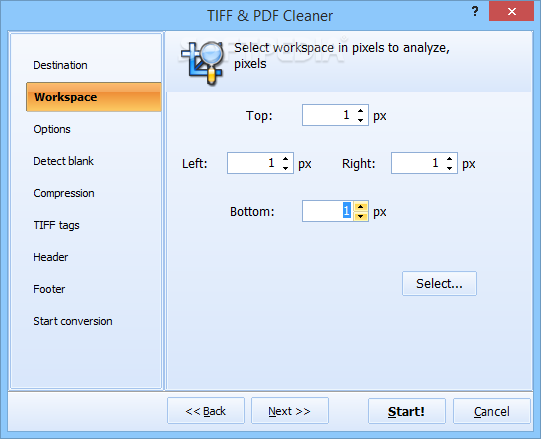Image resolution: width=541 pixels, height=439 pixels.
Task: Advance with the Next >> button
Action: (x=290, y=411)
